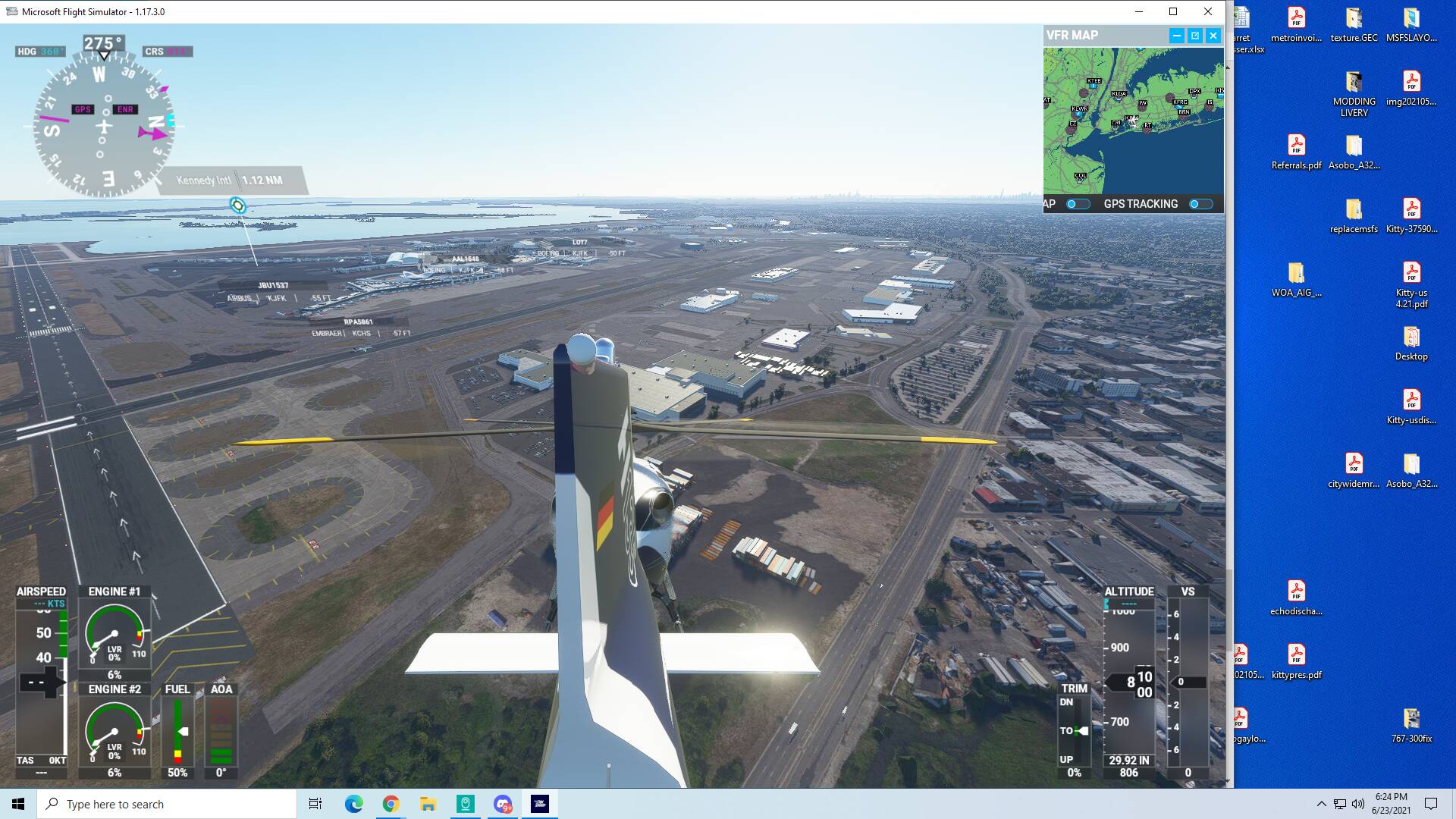The height and width of the screenshot is (819, 1456).
Task: Close the VFR MAP panel
Action: pyautogui.click(x=1213, y=35)
